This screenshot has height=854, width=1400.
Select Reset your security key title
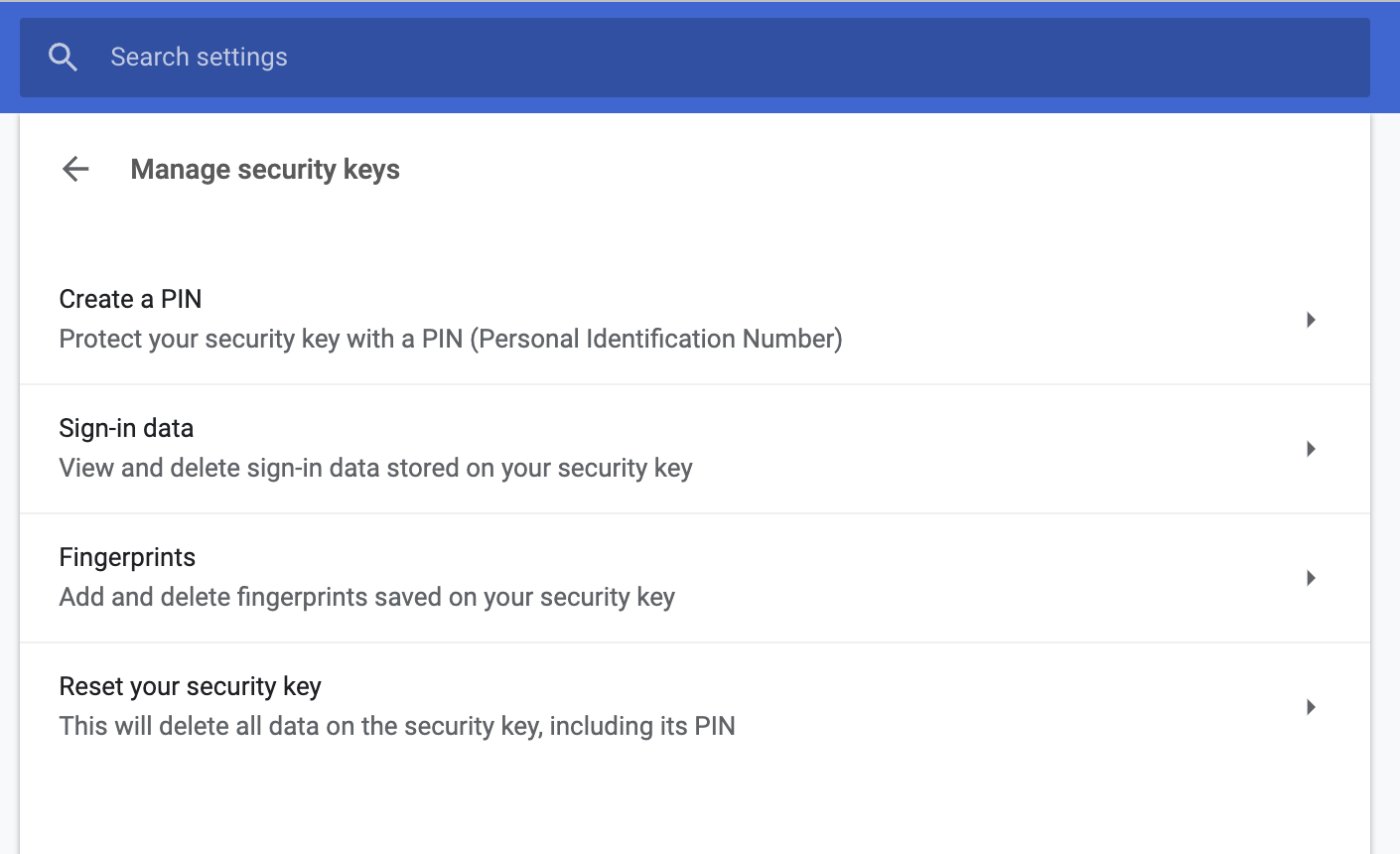tap(190, 686)
